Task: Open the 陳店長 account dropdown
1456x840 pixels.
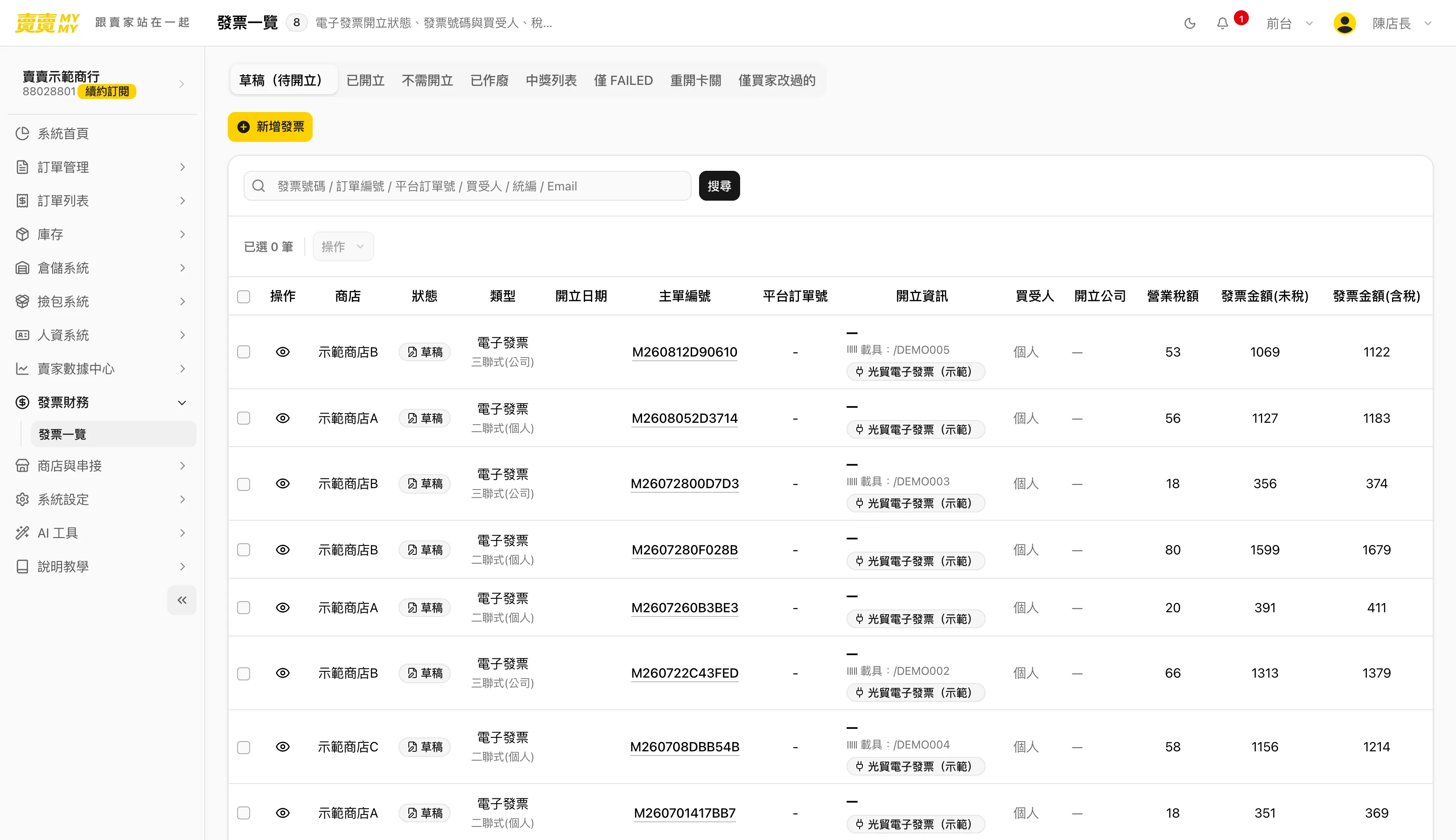Action: tap(1402, 23)
